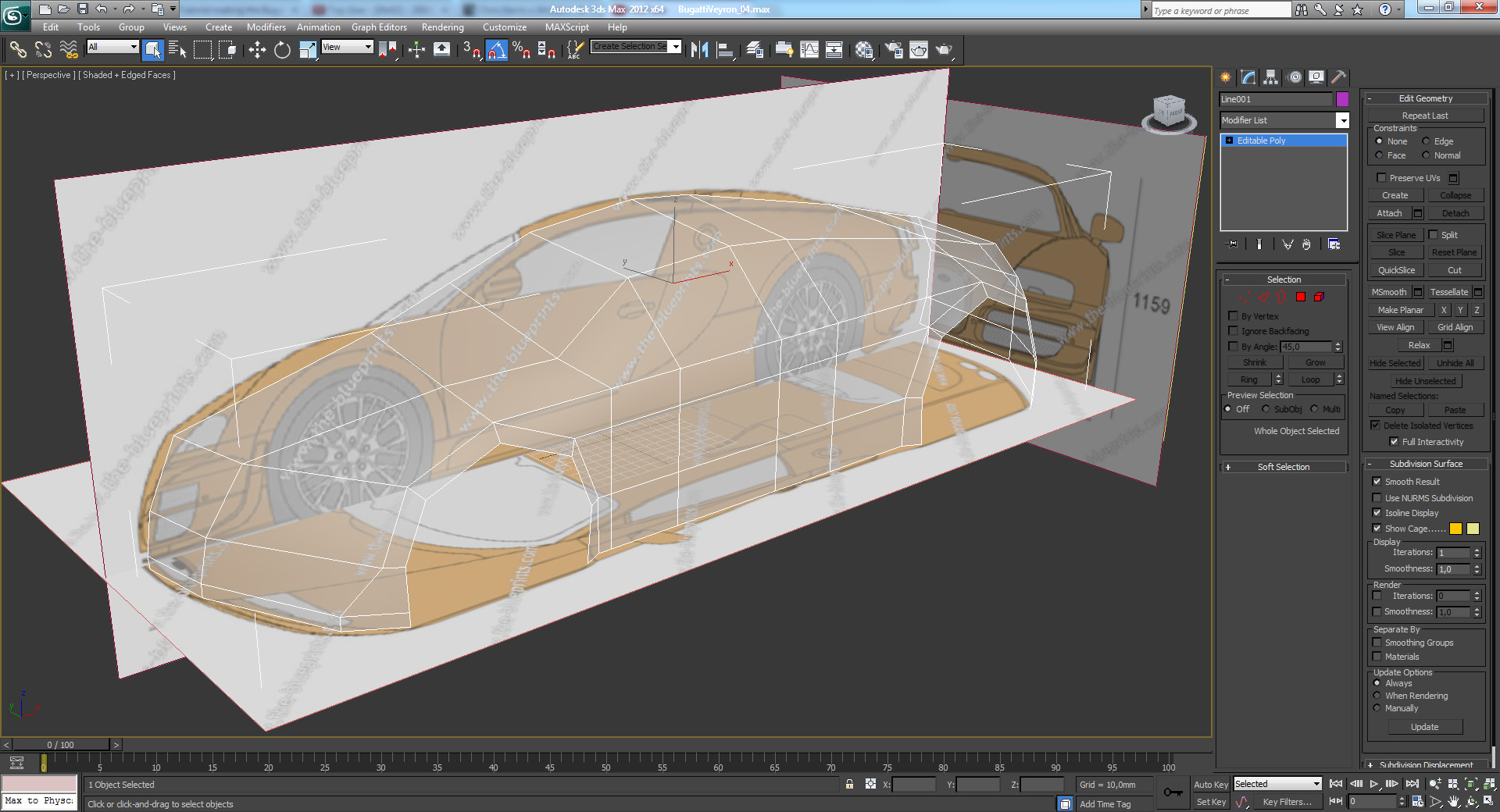Expand the Editable Poly stack entry

(x=1230, y=141)
